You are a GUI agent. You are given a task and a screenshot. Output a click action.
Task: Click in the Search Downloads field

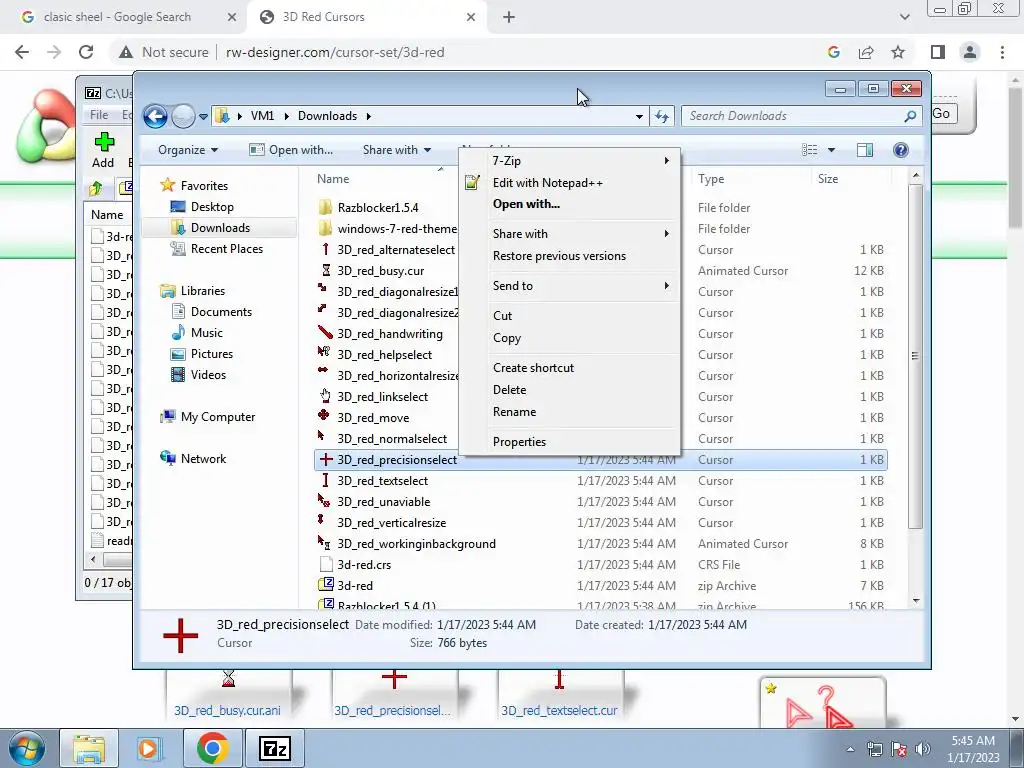790,116
